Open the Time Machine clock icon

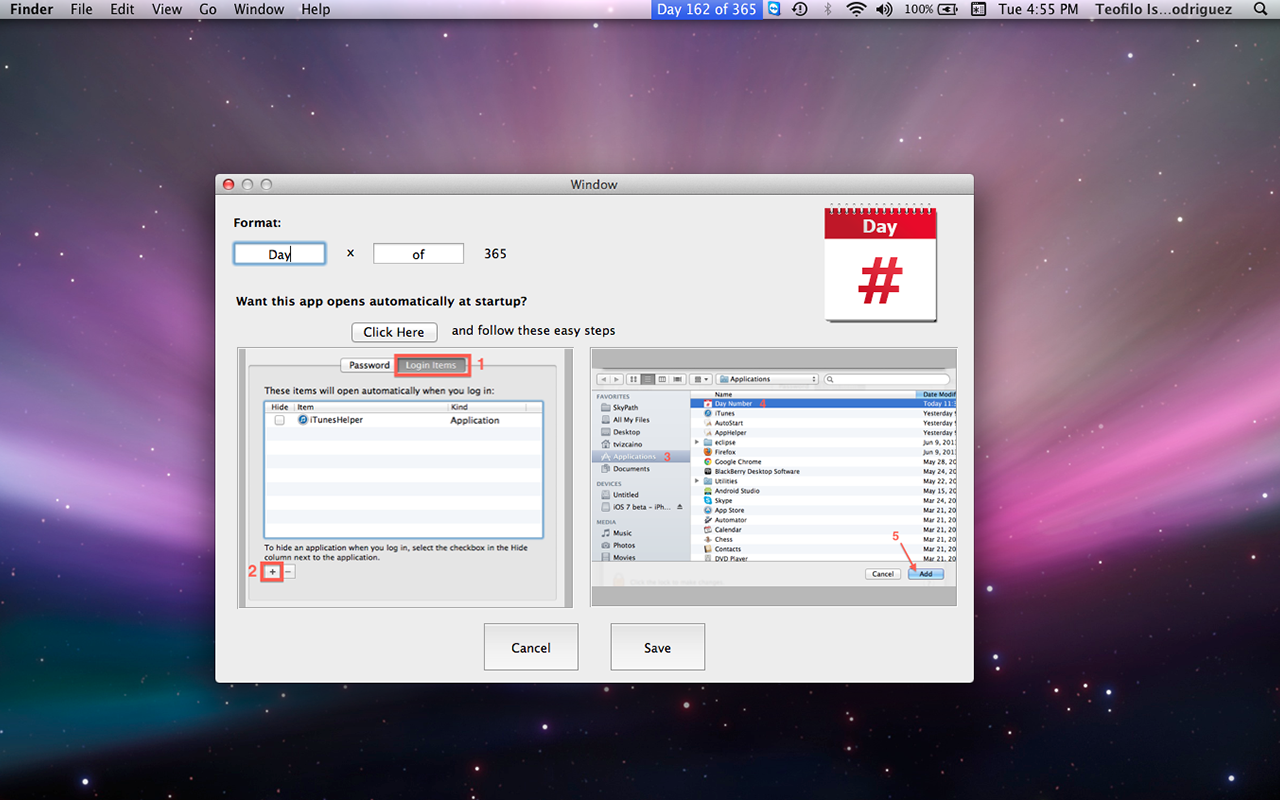(800, 9)
